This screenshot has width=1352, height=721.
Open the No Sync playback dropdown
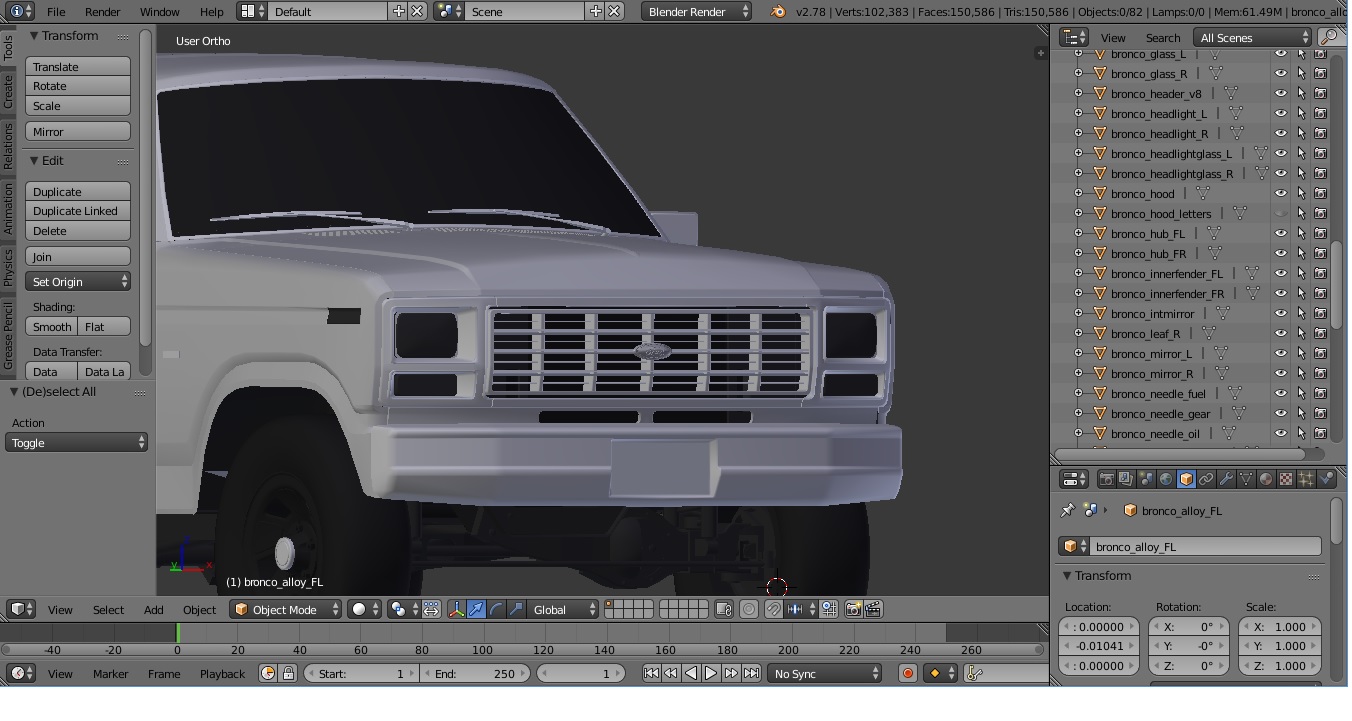826,674
